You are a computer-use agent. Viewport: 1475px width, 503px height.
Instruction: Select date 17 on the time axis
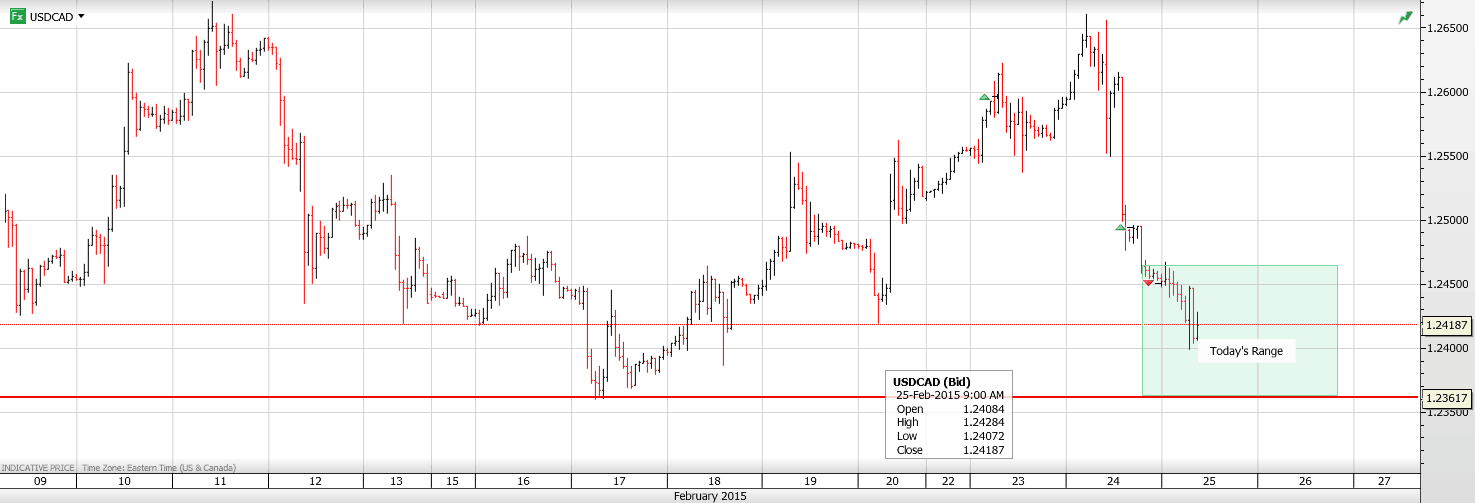click(x=618, y=481)
